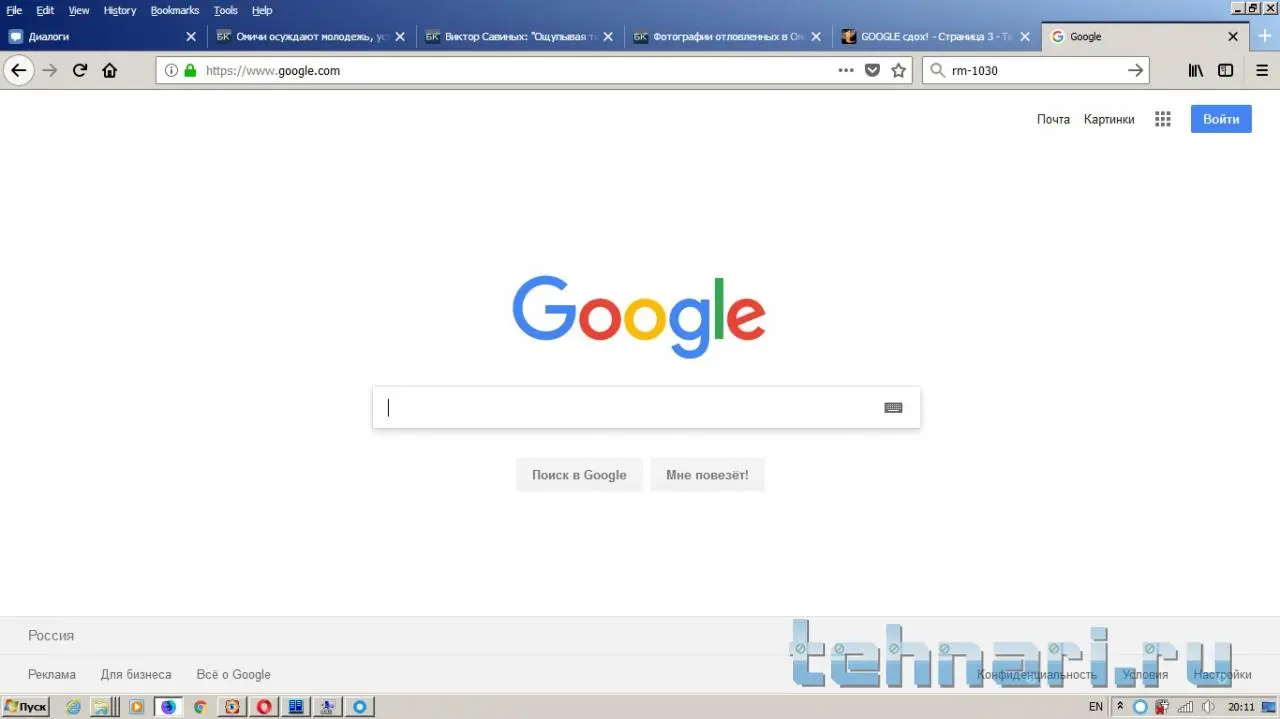Open the Реклама footer link

(52, 674)
